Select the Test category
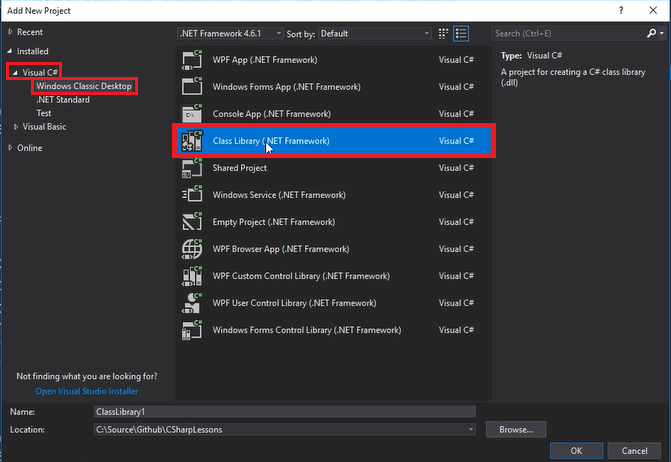This screenshot has width=671, height=462. (44, 113)
